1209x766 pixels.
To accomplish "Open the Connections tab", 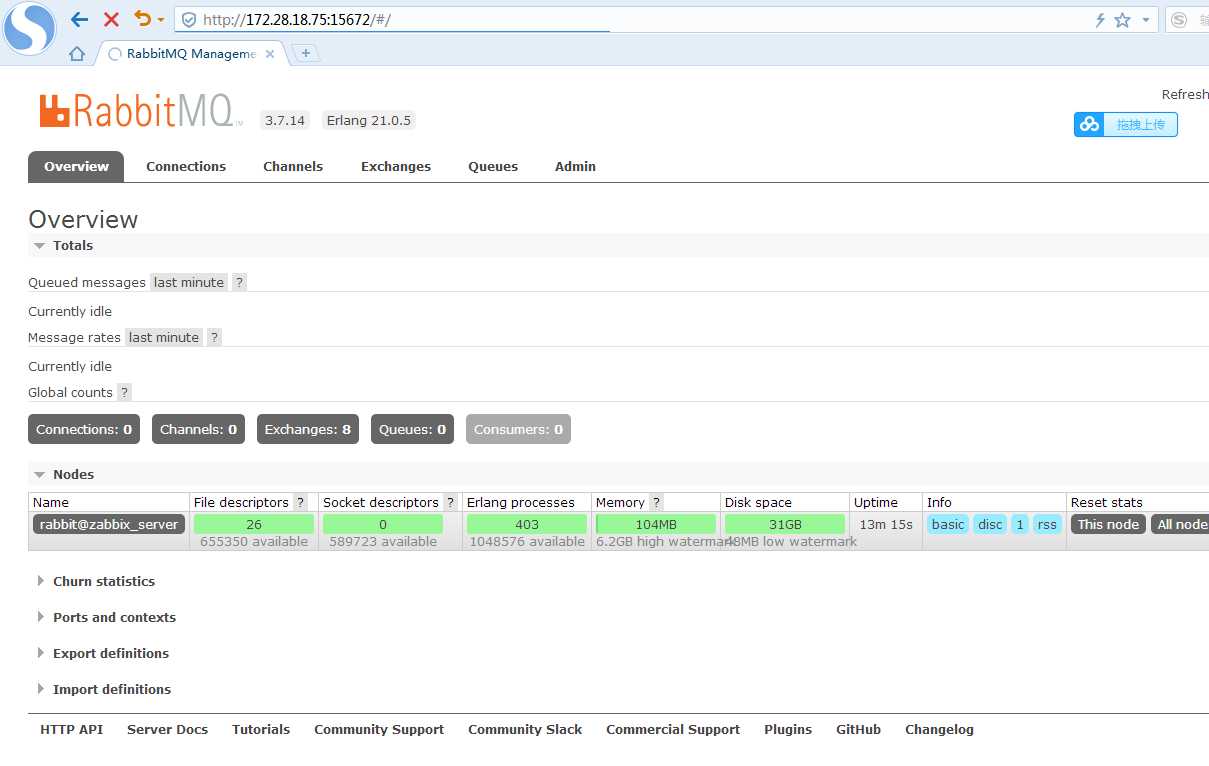I will point(186,167).
